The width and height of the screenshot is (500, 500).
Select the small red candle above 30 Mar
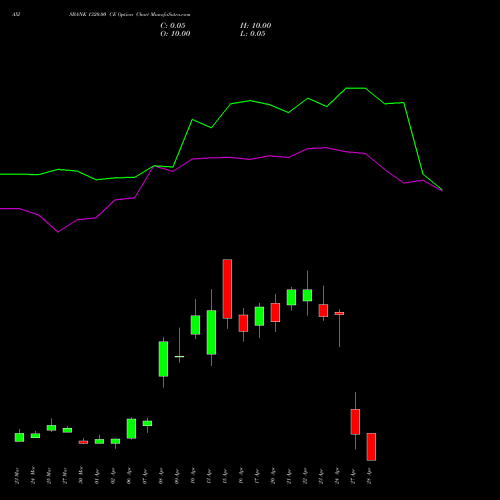83,442
